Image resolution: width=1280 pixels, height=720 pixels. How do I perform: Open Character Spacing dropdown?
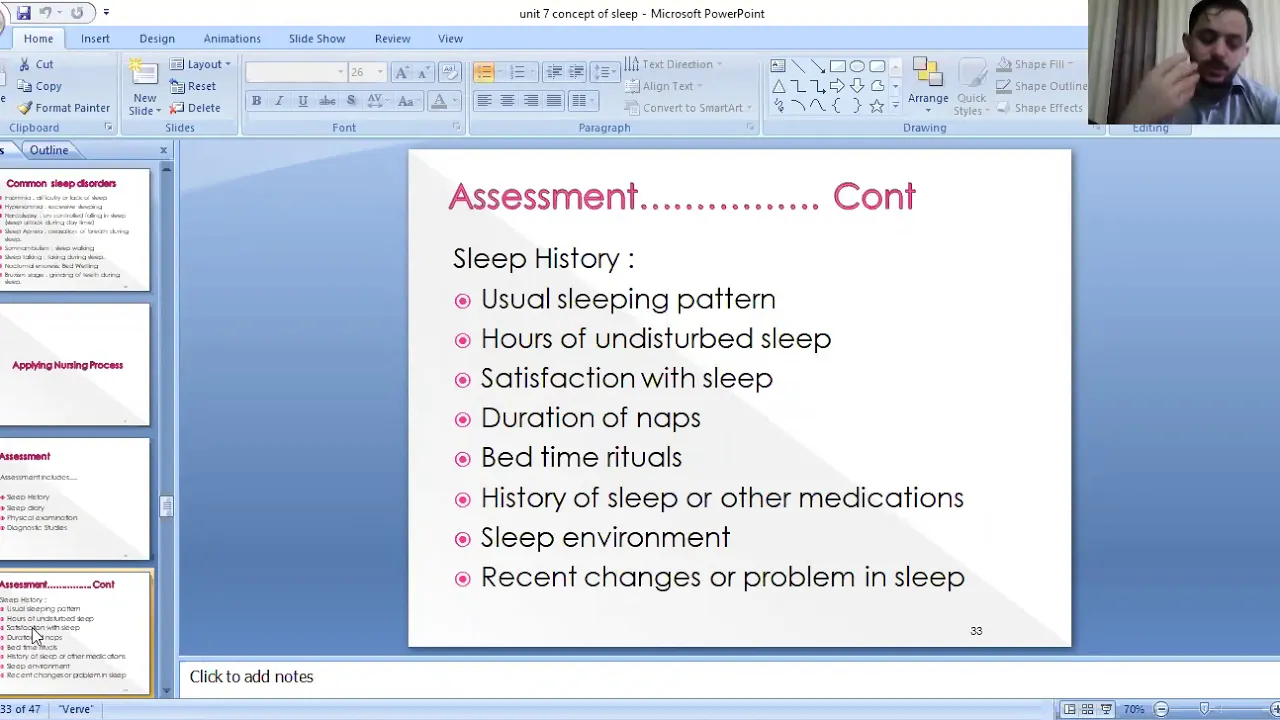(x=377, y=101)
